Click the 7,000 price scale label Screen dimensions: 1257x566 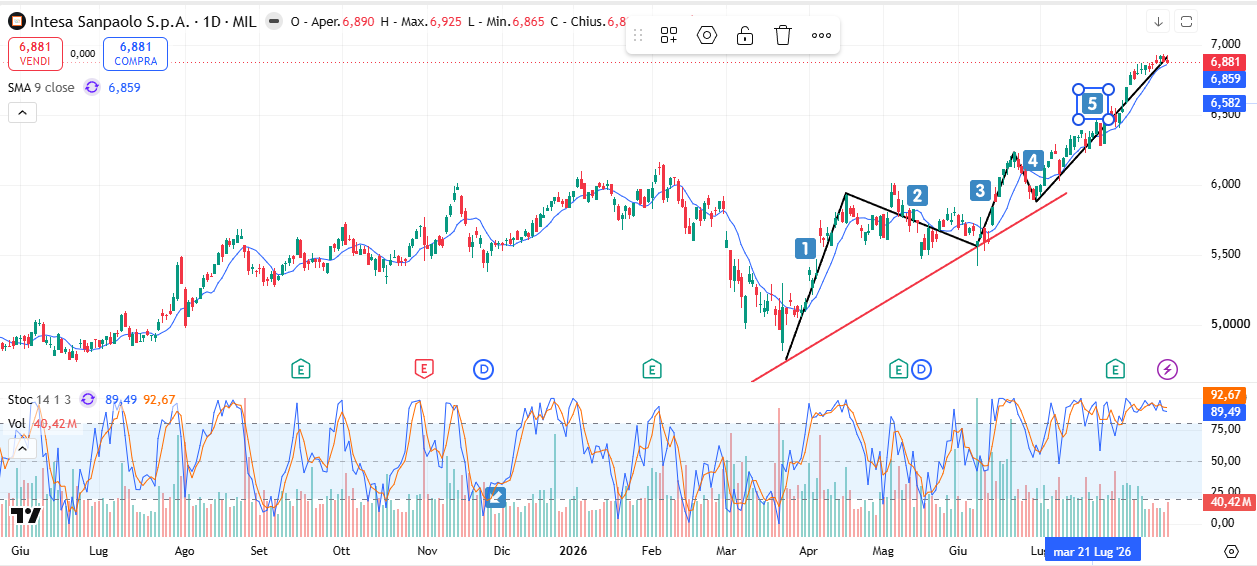[1225, 44]
